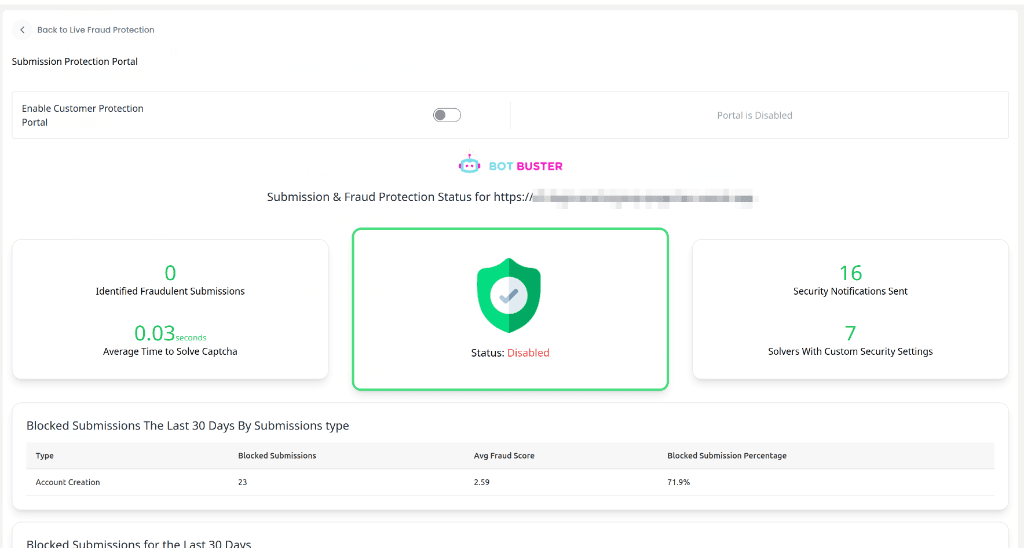Click 'Solvers With Custom Security Settings' label
1024x548 pixels.
click(850, 351)
